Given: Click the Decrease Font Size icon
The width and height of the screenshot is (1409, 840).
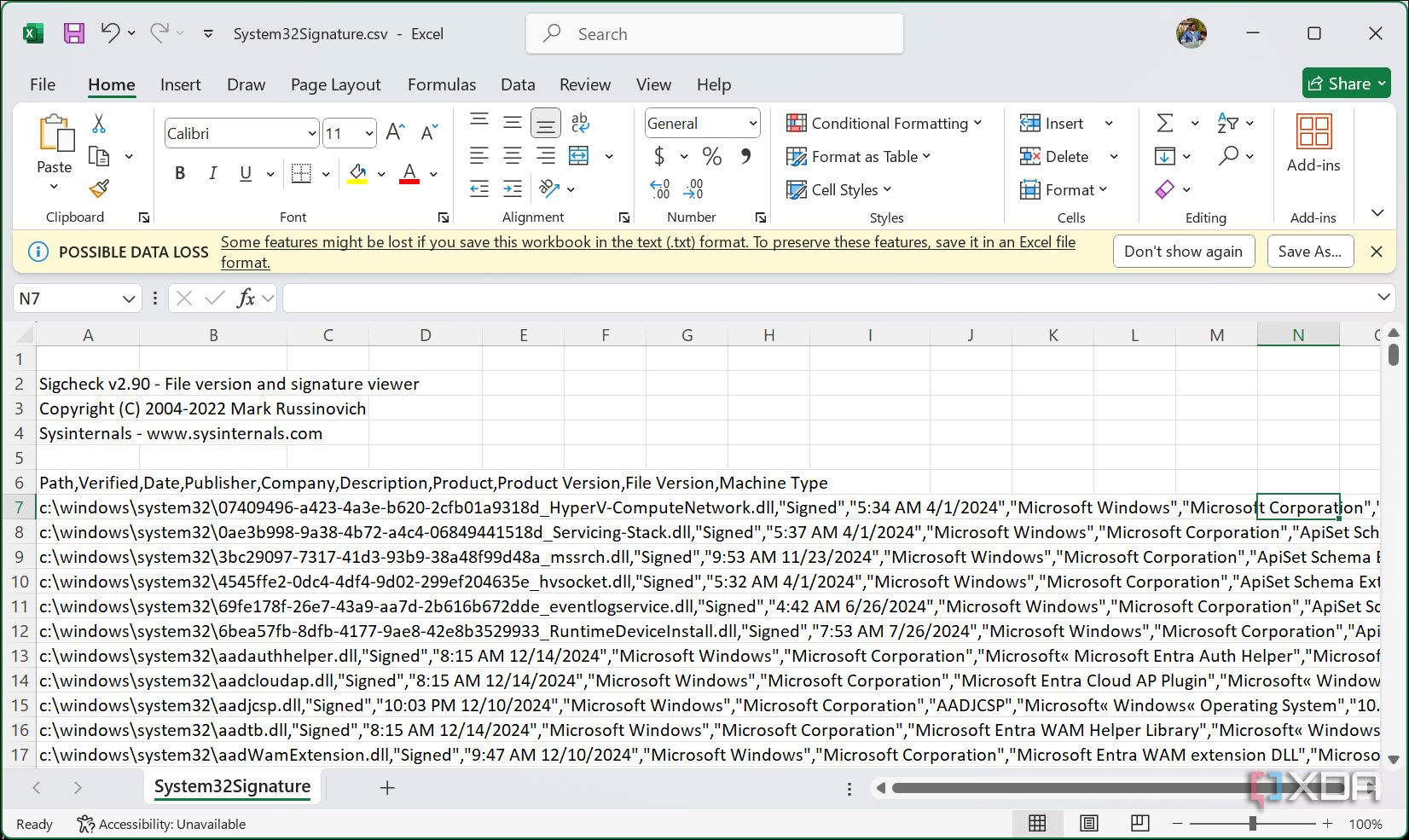Looking at the screenshot, I should pos(429,132).
